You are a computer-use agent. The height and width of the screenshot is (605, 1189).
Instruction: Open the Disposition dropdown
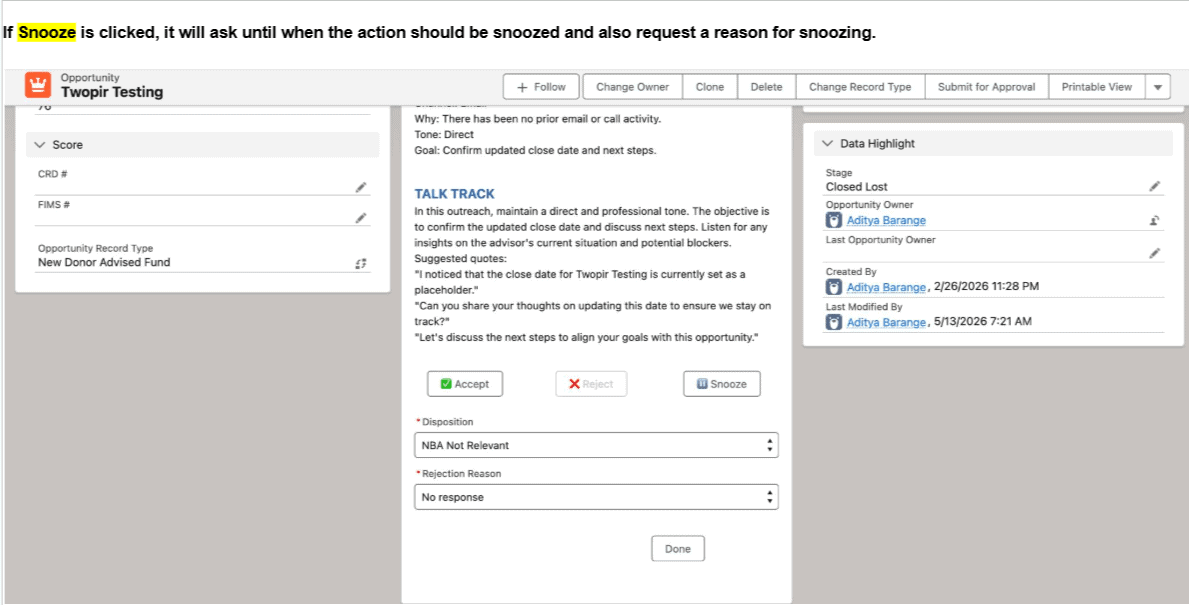596,445
